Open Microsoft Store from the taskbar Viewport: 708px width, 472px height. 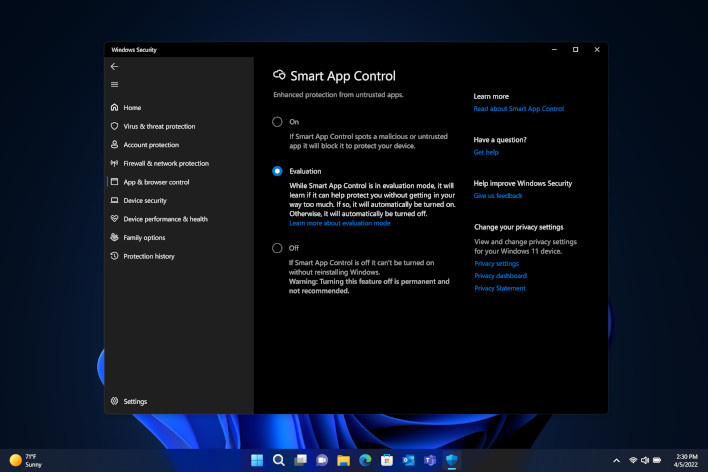pyautogui.click(x=387, y=460)
